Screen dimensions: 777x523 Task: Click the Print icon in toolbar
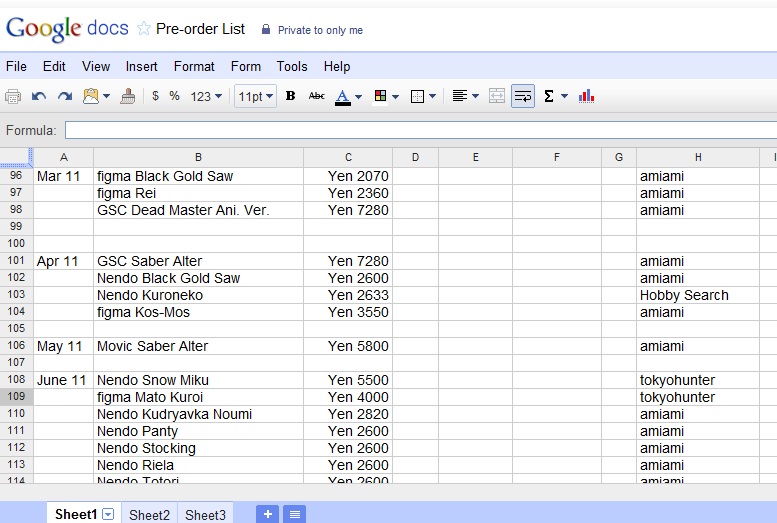click(13, 96)
